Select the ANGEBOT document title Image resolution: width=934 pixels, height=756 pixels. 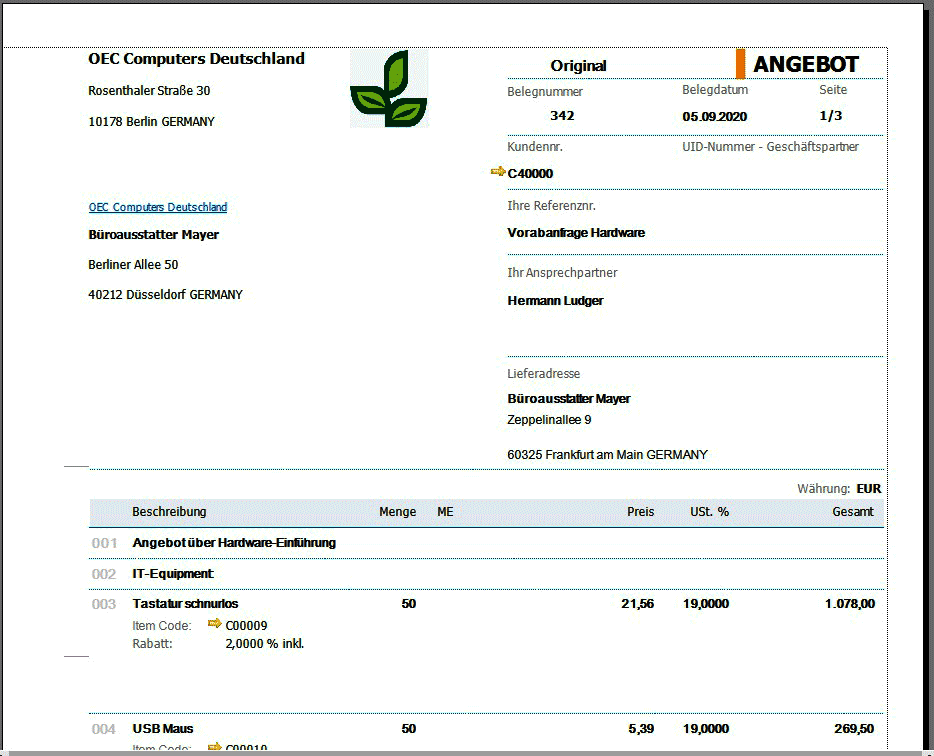(805, 65)
